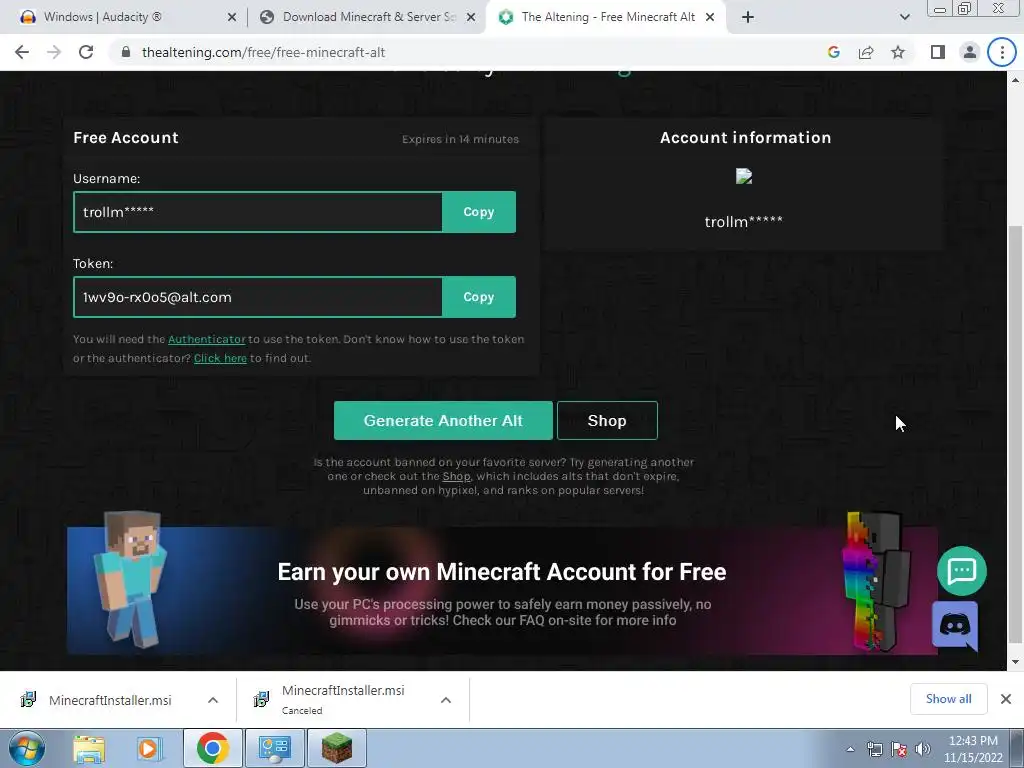Click the volume speaker tray icon
1024x768 pixels.
pyautogui.click(x=923, y=749)
